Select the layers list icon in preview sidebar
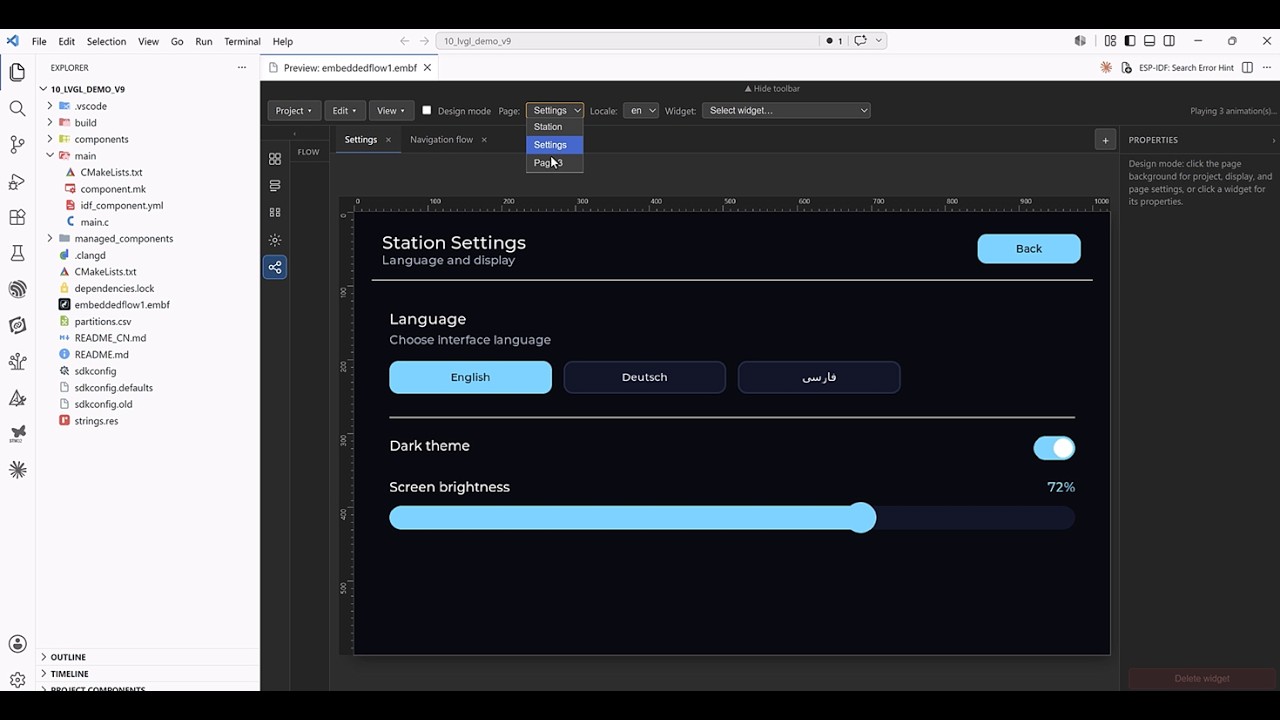The height and width of the screenshot is (720, 1280). coord(275,186)
